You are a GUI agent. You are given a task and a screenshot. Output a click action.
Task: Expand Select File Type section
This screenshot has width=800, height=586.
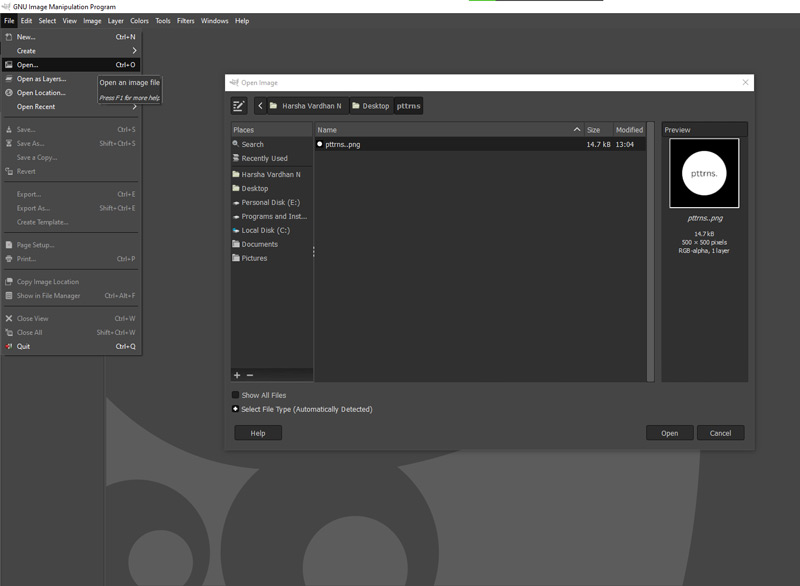point(235,409)
